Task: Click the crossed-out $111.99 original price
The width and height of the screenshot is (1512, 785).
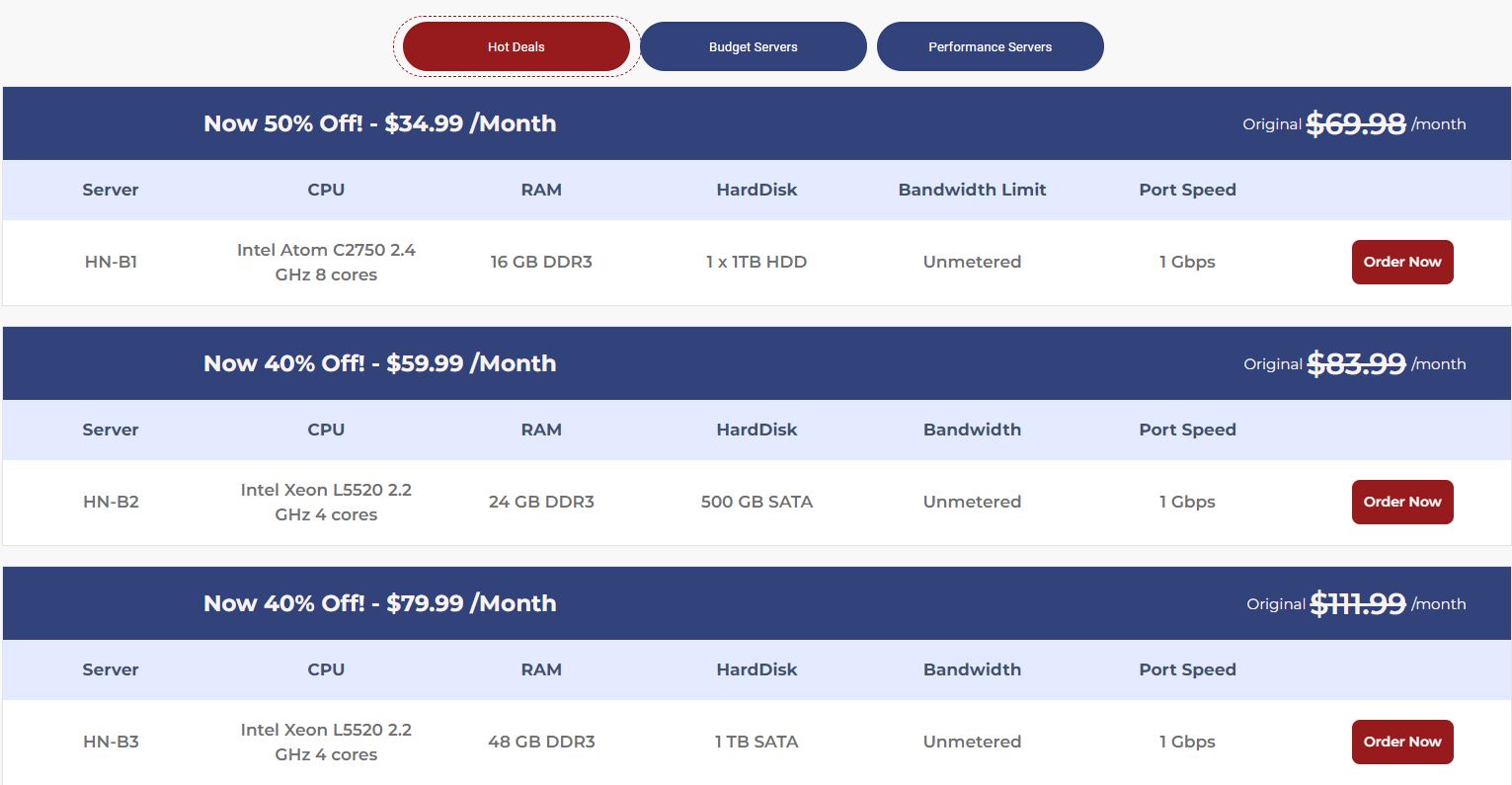Action: (1357, 603)
